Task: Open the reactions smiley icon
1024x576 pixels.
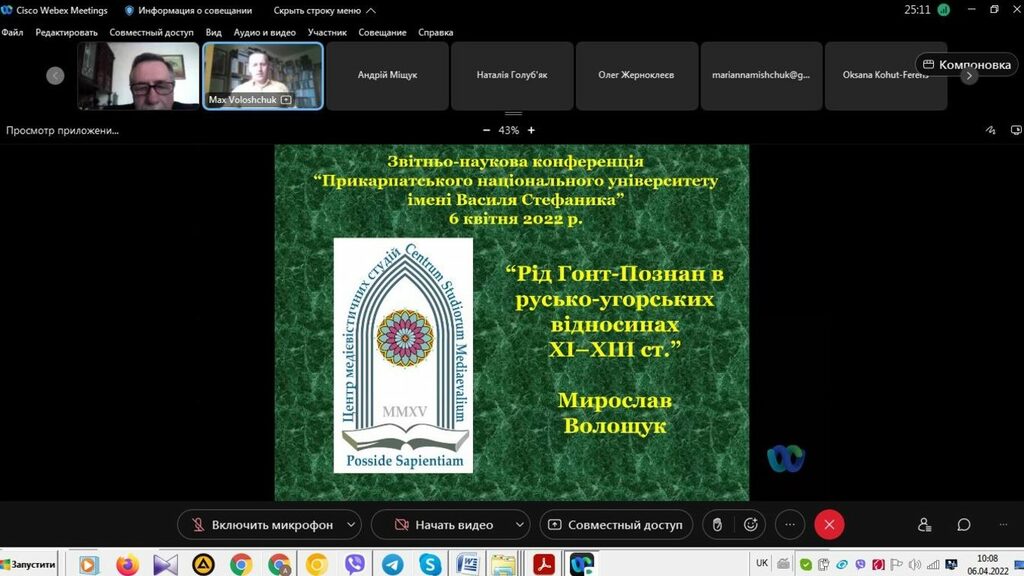Action: tap(751, 524)
